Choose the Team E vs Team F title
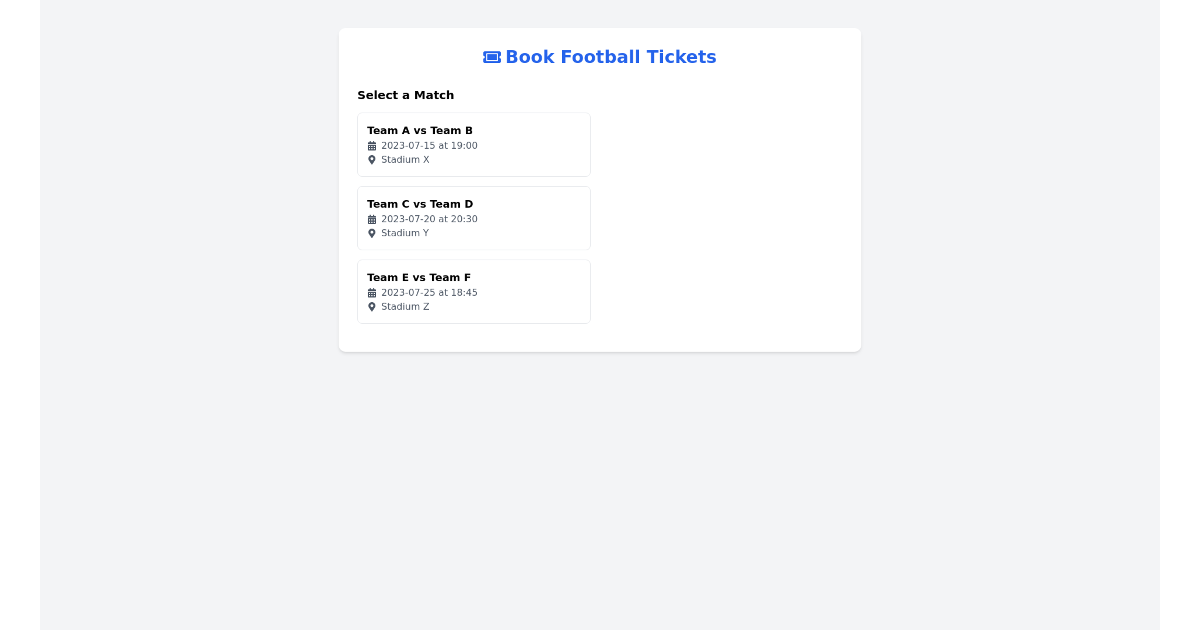This screenshot has height=630, width=1200. [418, 278]
